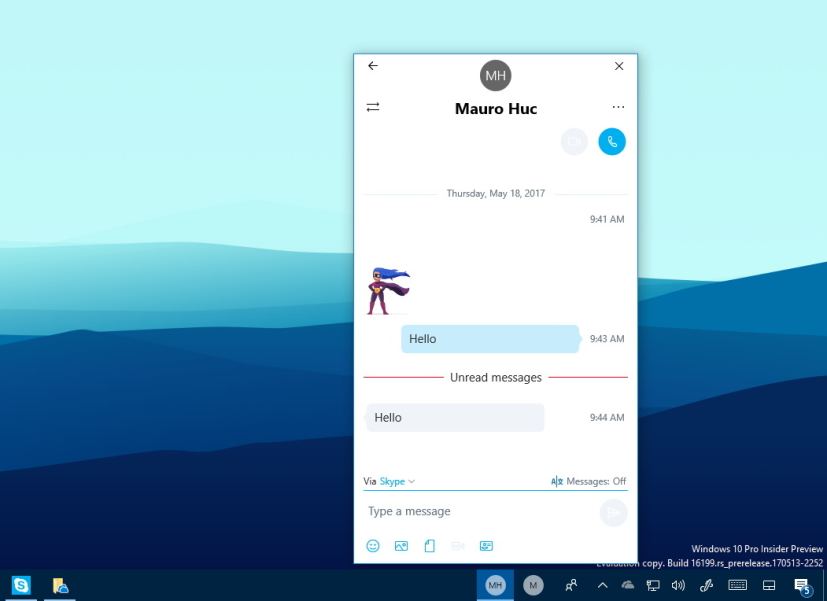Click the share contact card icon
827x601 pixels.
click(486, 546)
